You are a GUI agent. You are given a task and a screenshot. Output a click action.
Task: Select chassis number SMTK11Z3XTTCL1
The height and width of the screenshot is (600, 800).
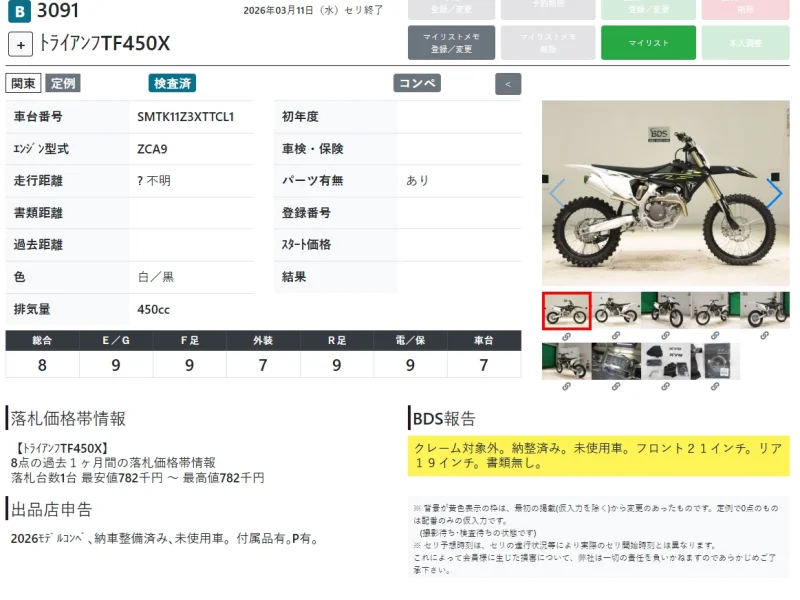click(x=186, y=117)
